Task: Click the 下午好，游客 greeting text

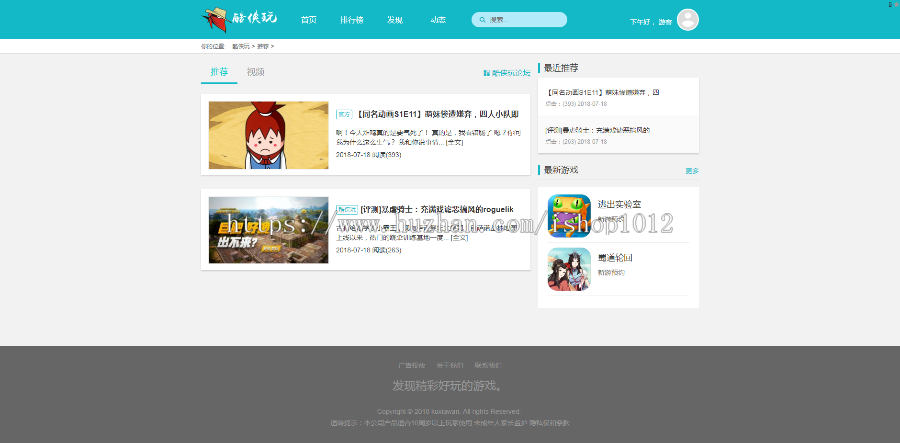Action: pos(651,22)
